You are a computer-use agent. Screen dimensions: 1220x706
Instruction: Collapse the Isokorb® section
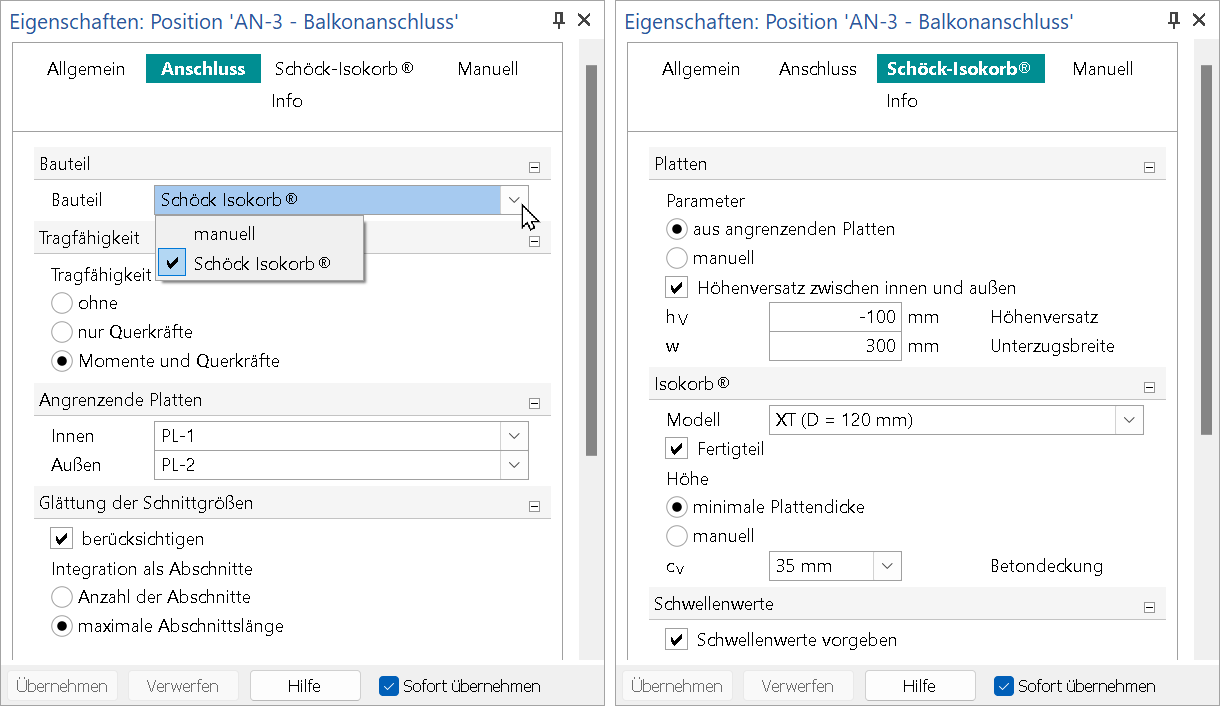coord(1149,388)
